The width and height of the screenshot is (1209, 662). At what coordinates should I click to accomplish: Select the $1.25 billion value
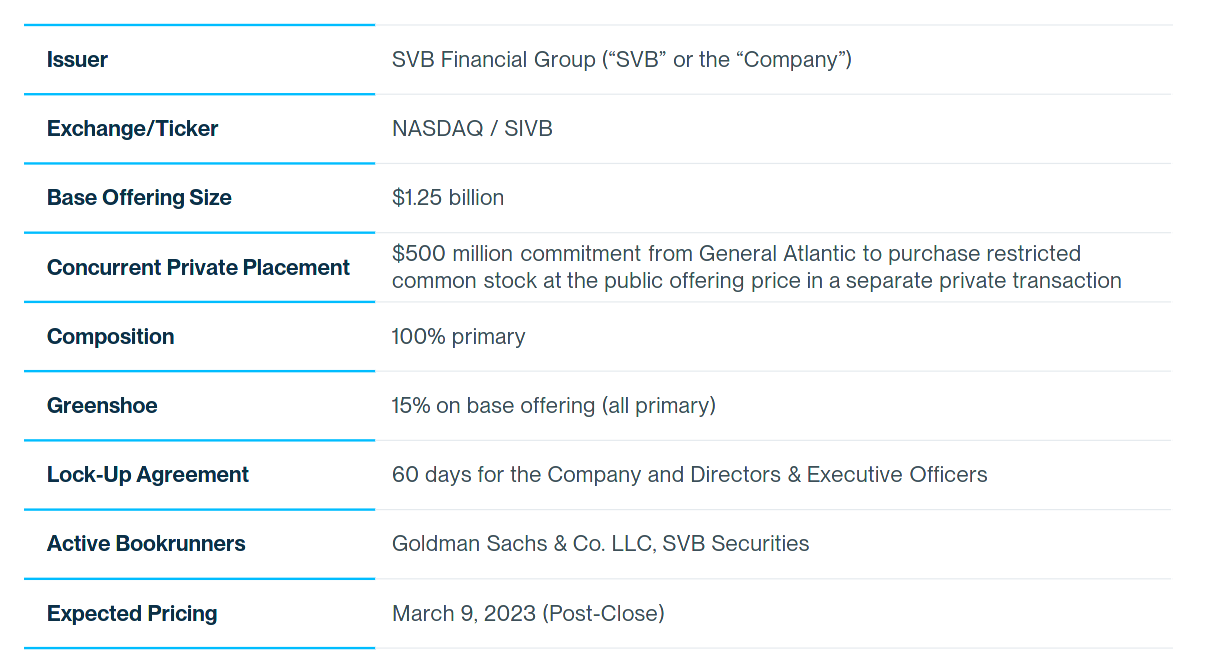point(448,198)
